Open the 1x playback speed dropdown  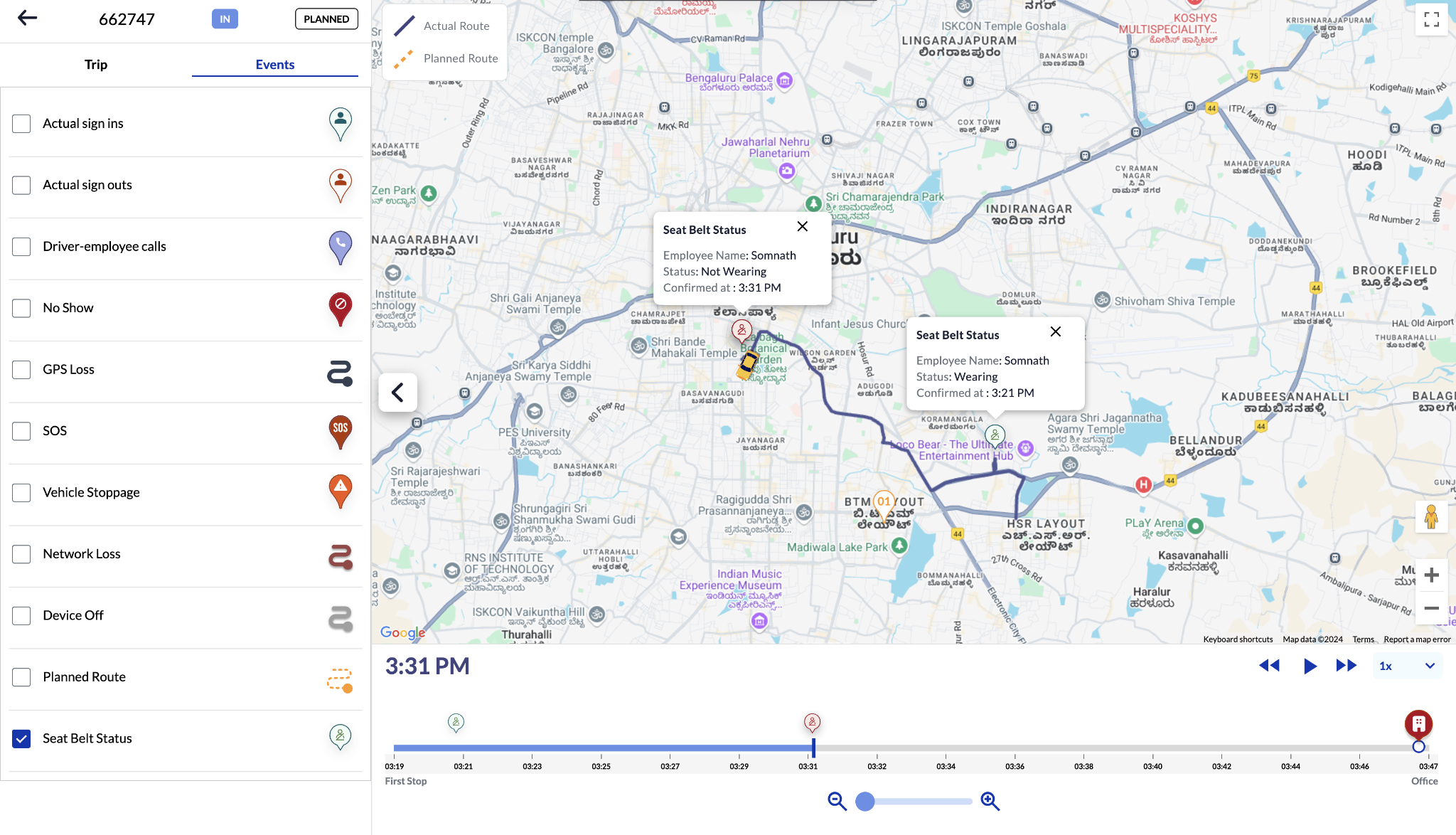click(x=1406, y=666)
